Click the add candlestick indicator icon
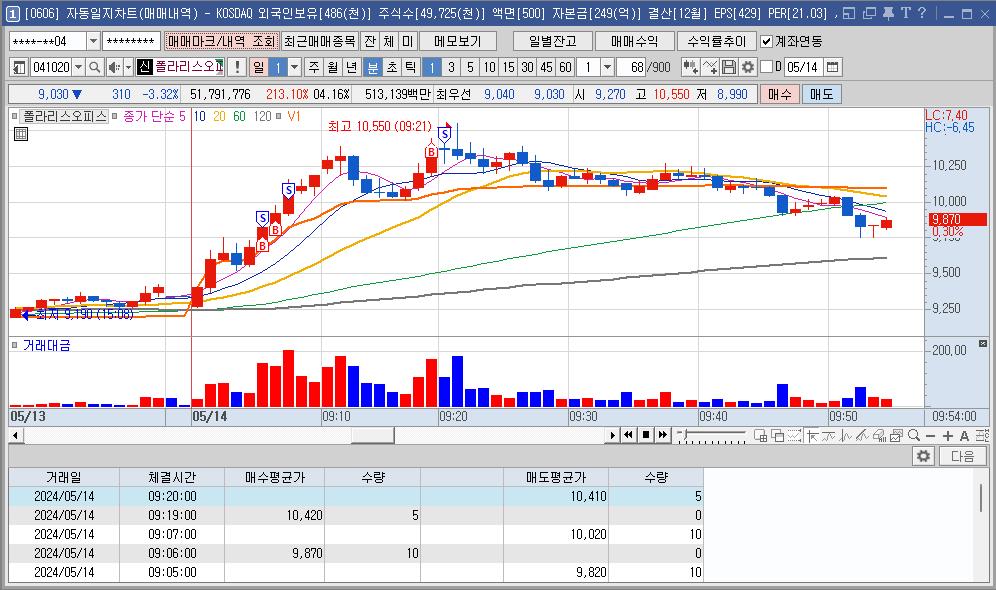996x590 pixels. click(690, 67)
